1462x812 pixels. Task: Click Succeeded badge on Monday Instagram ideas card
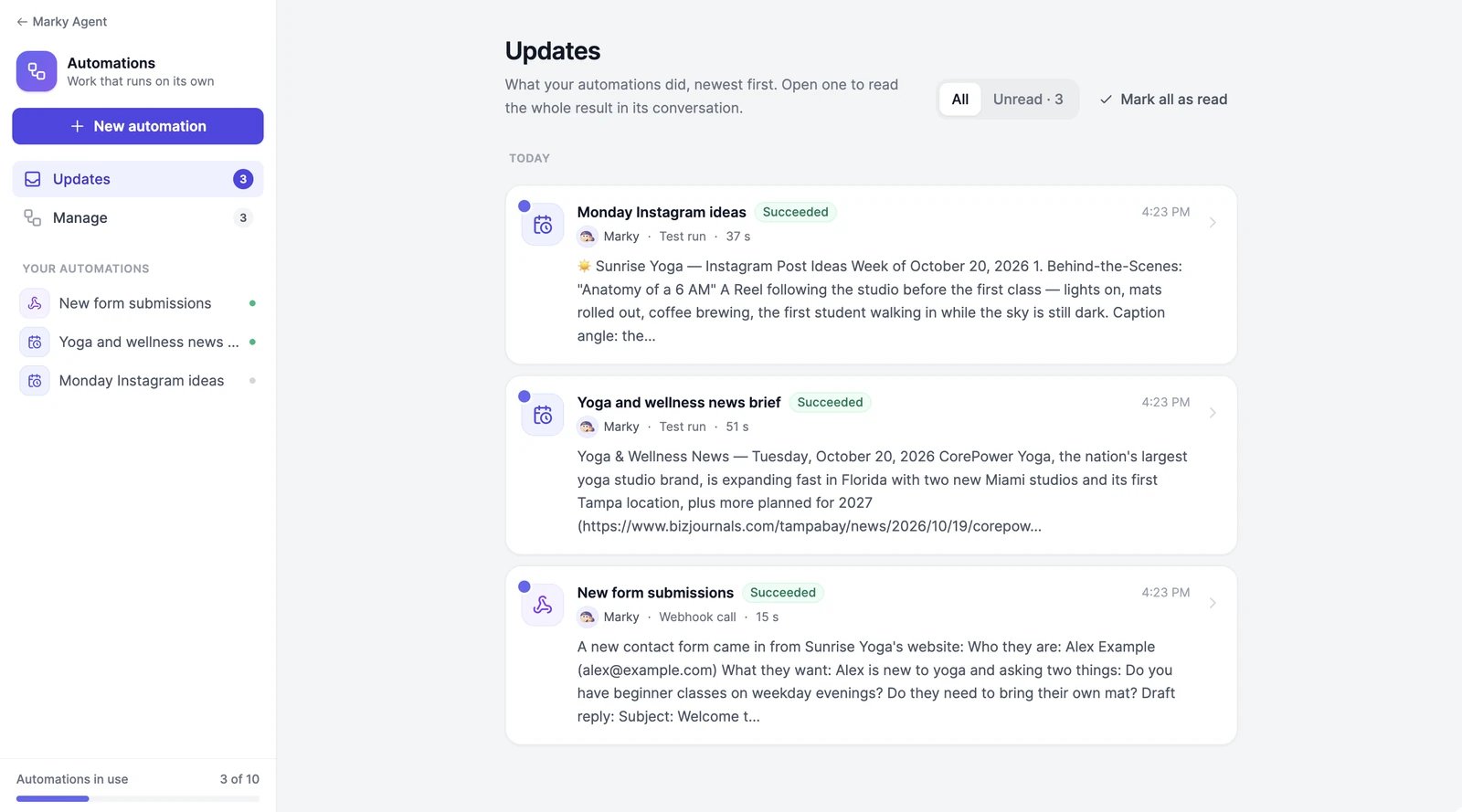(796, 212)
